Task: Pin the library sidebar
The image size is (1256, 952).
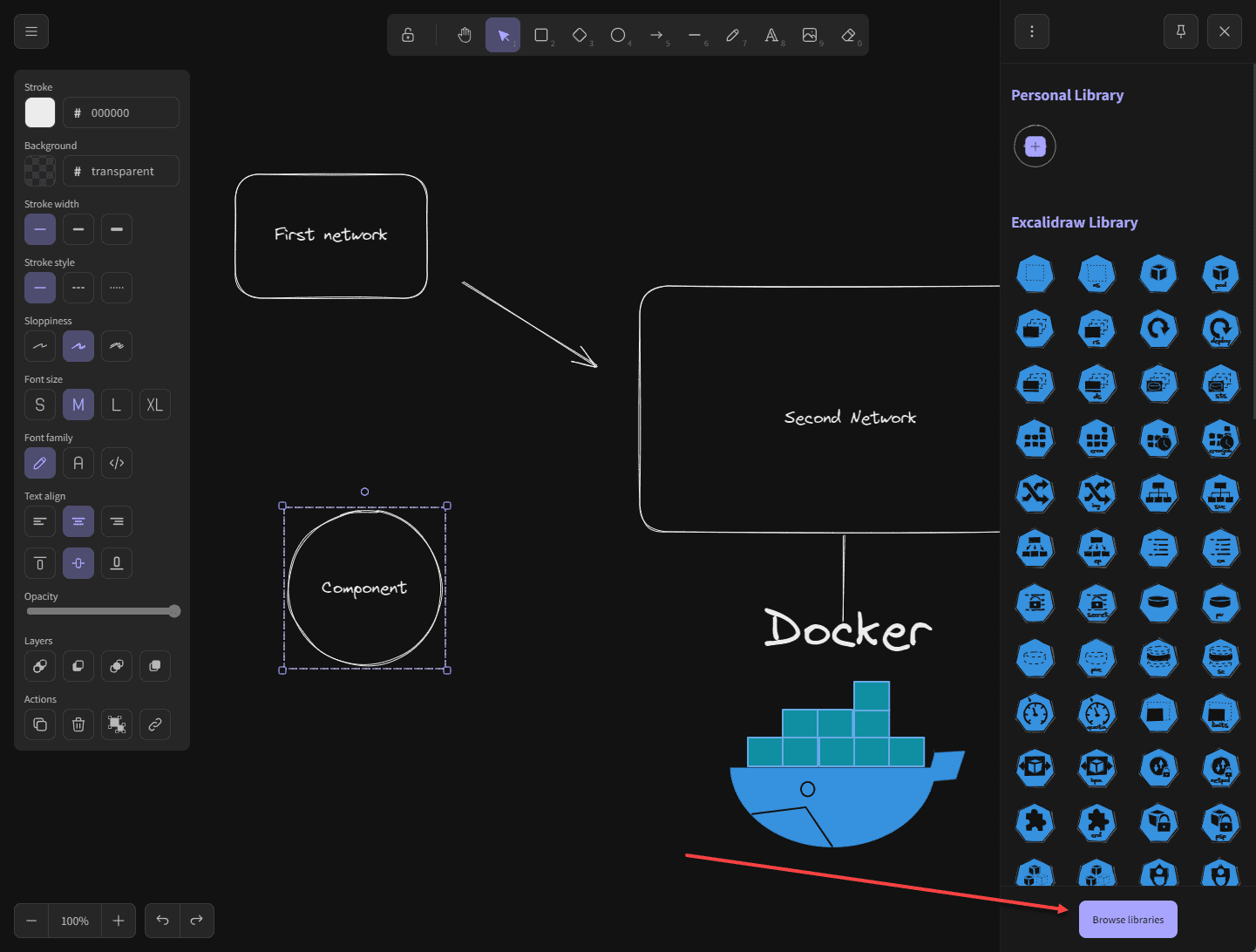Action: (x=1181, y=31)
